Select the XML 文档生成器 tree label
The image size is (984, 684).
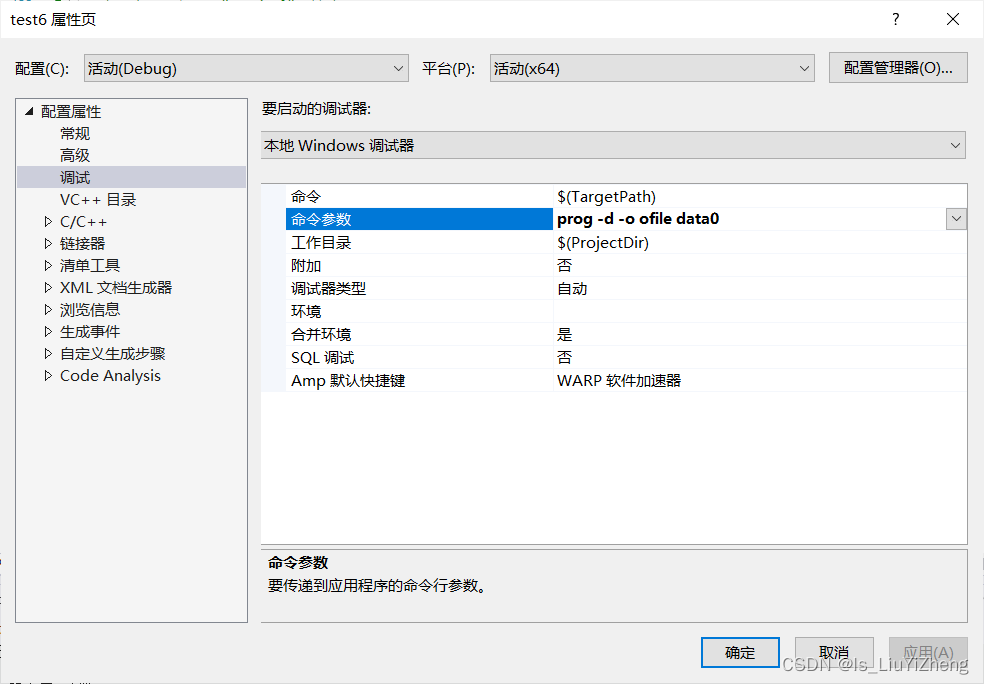(115, 287)
